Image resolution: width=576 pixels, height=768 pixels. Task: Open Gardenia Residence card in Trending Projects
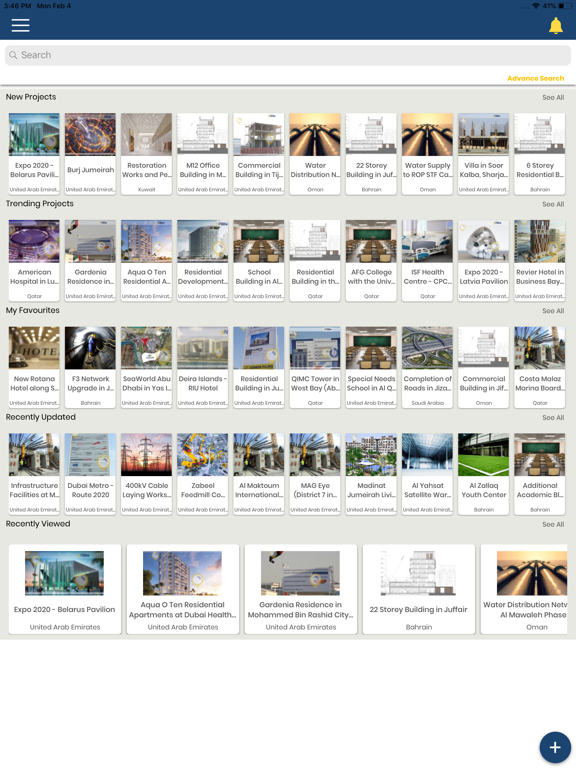tap(91, 261)
